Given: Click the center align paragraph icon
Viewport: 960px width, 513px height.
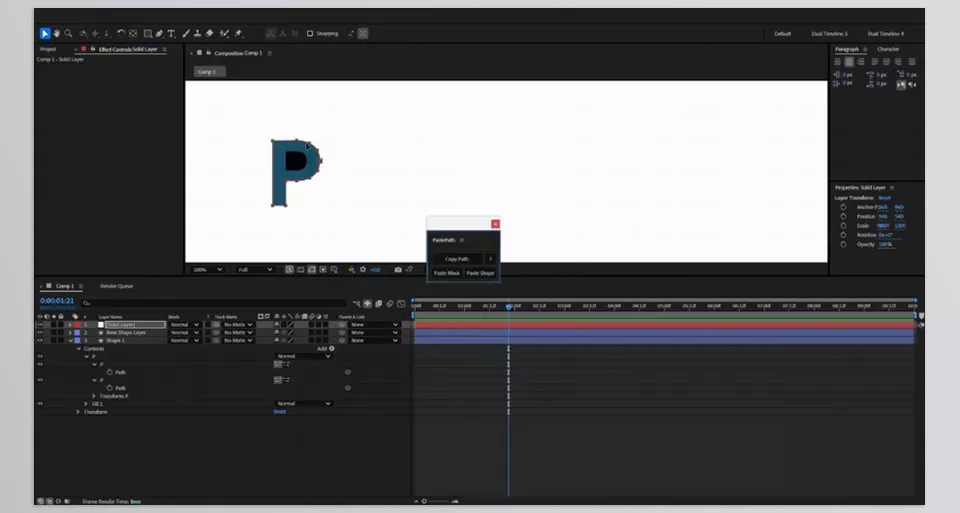Looking at the screenshot, I should [x=849, y=62].
